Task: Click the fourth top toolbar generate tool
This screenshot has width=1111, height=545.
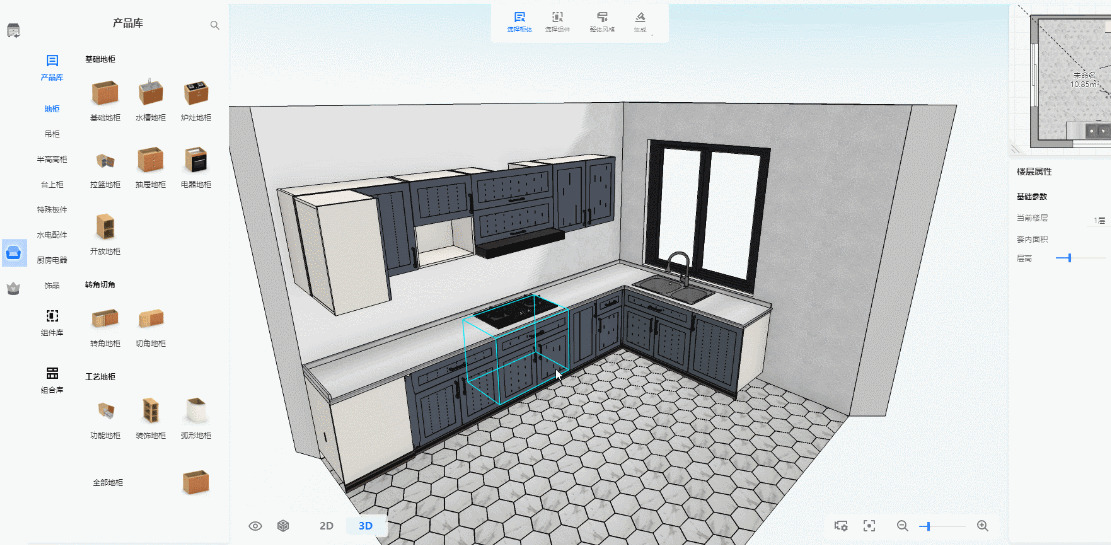Action: 640,22
